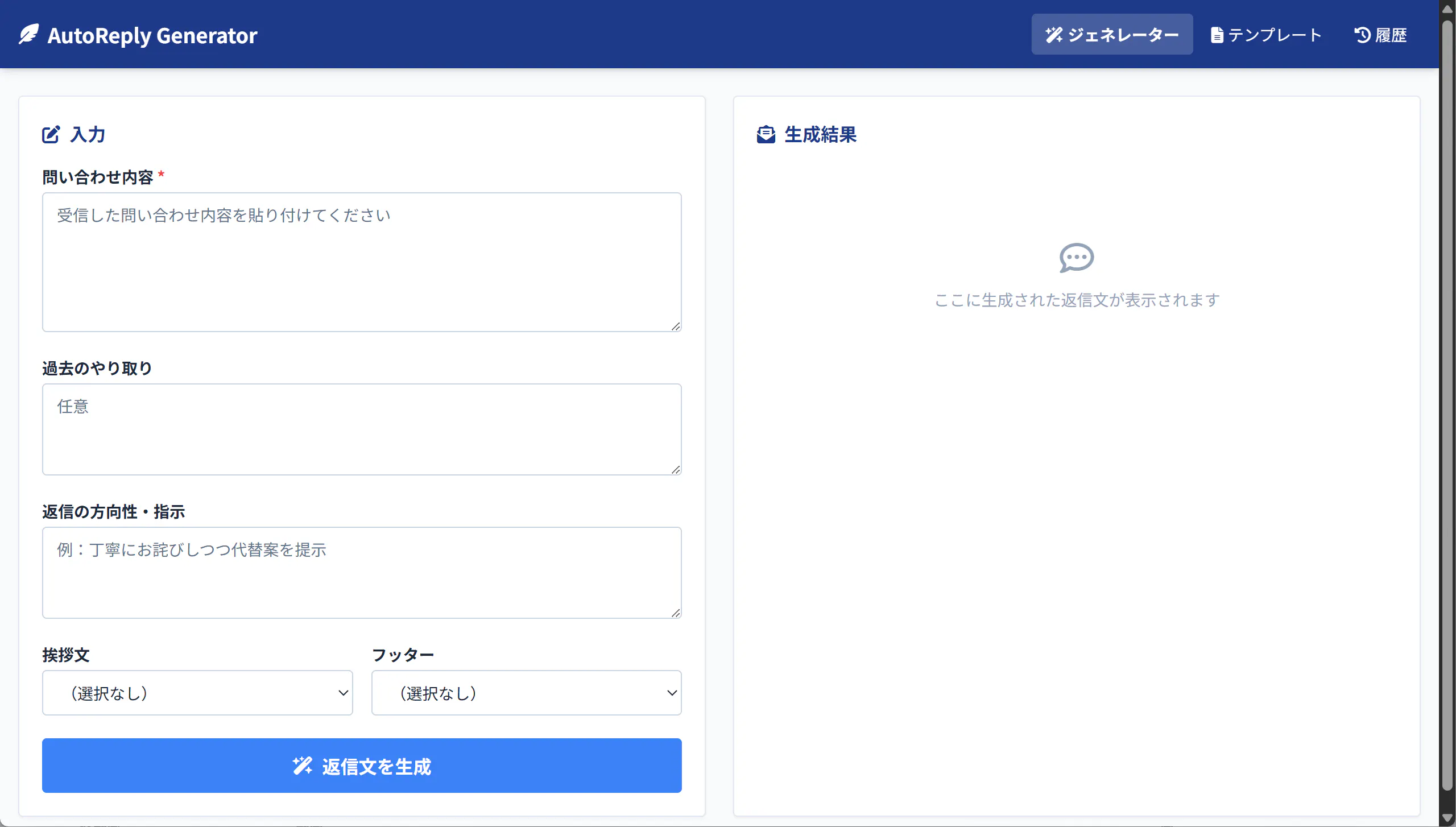The image size is (1456, 827).
Task: Click the page scrollbar down arrow
Action: [1447, 818]
